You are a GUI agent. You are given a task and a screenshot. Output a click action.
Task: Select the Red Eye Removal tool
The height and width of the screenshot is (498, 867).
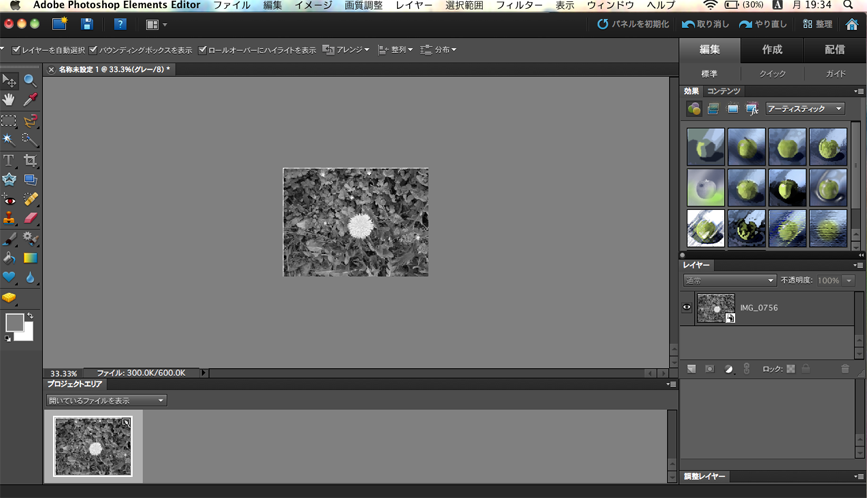pyautogui.click(x=9, y=199)
